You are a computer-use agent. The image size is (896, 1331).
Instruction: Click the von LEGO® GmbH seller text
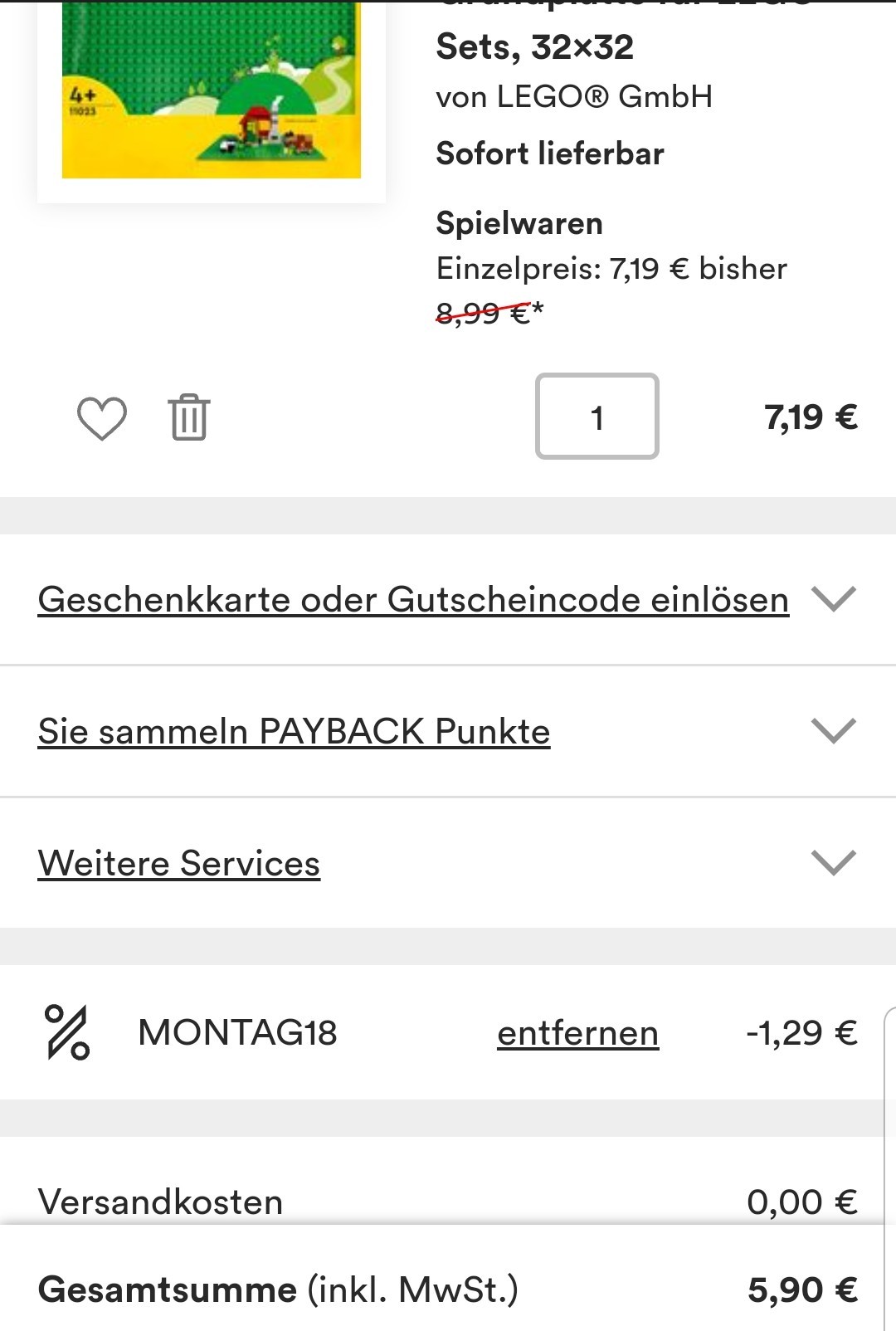click(574, 97)
